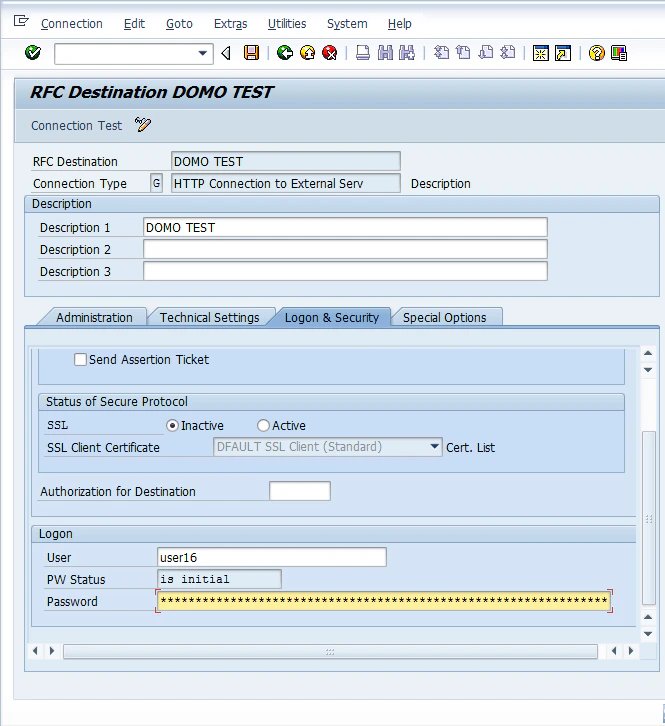Open the Connection menu
The image size is (665, 726).
[72, 24]
